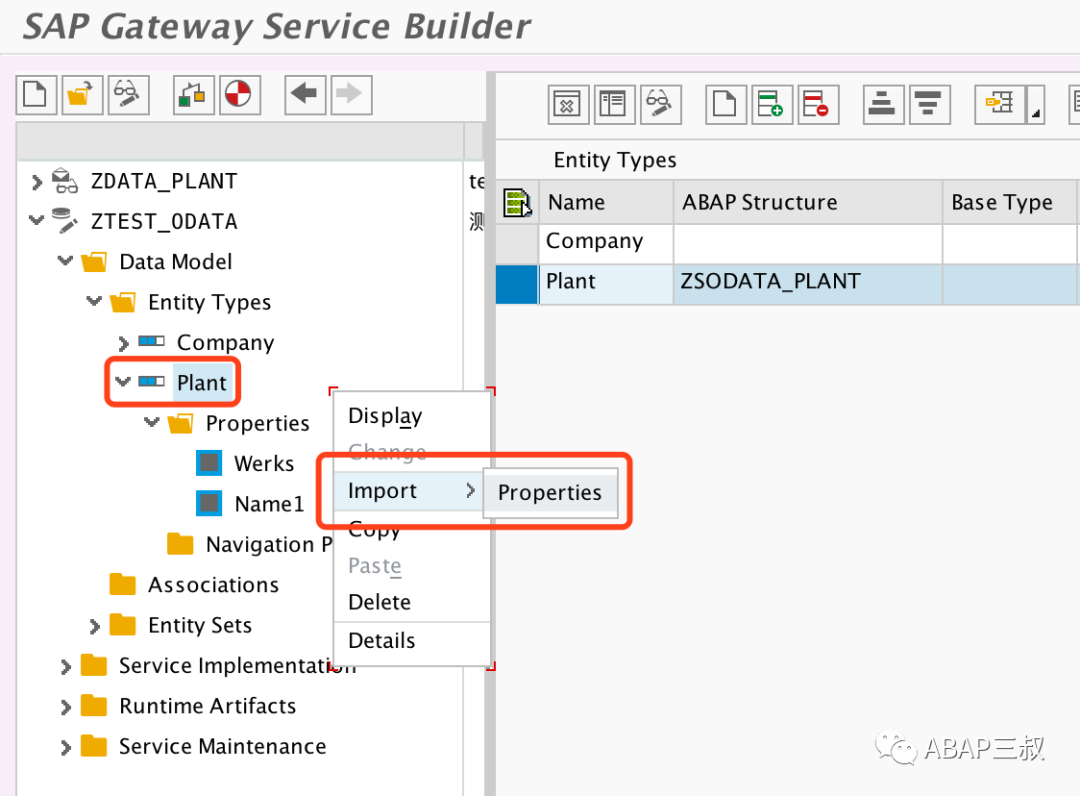The width and height of the screenshot is (1080, 796).
Task: Choose Delete from the context menu
Action: tap(412, 602)
